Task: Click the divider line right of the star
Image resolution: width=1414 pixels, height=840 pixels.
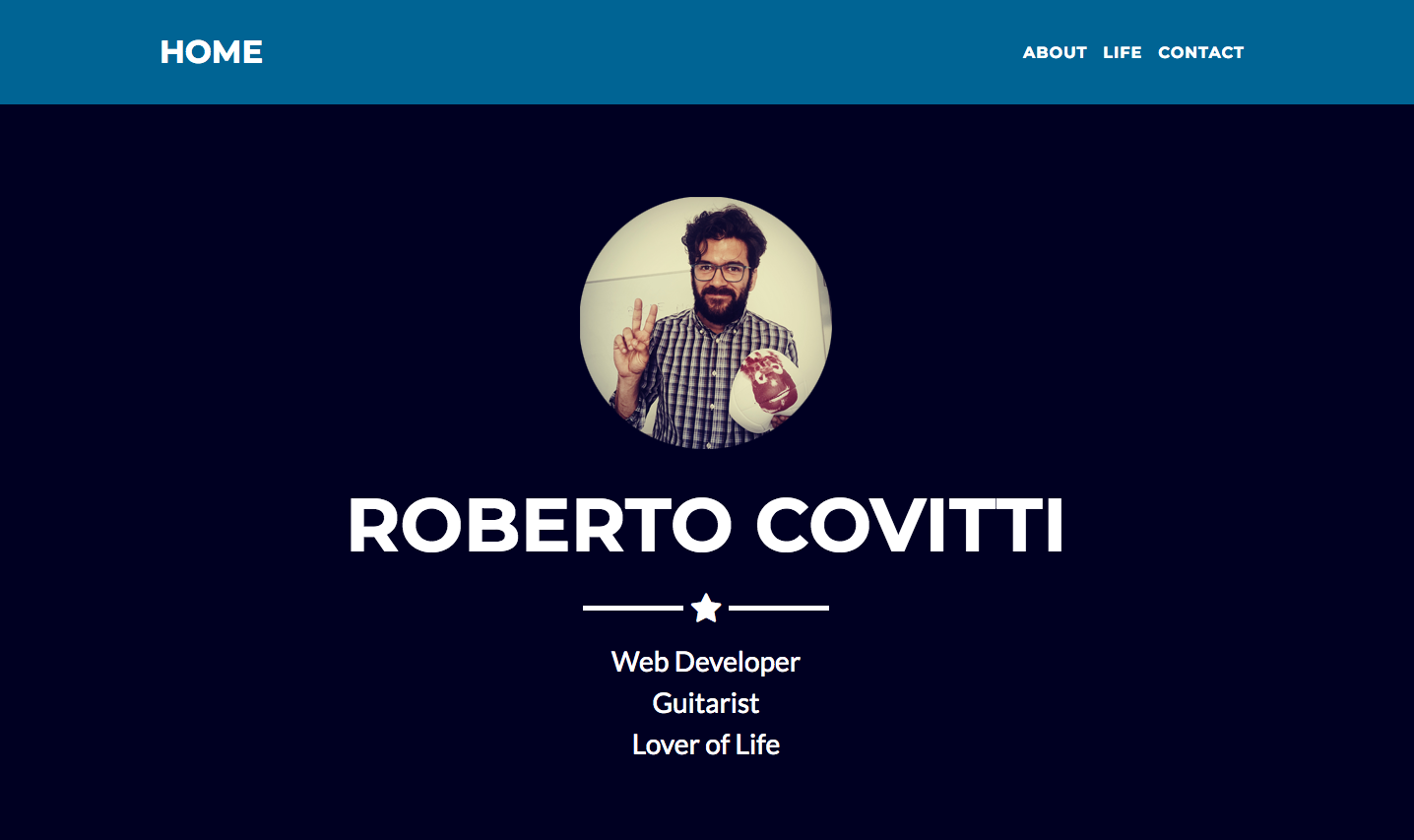Action: point(778,608)
